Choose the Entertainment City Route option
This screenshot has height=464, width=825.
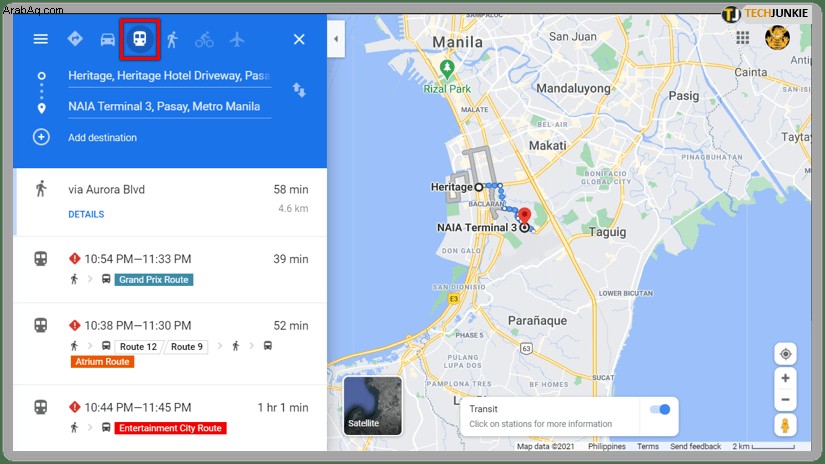coord(170,418)
